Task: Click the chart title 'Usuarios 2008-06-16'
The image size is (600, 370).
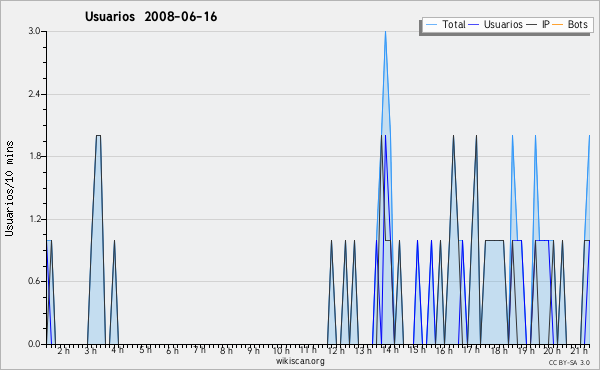Action: tap(151, 17)
